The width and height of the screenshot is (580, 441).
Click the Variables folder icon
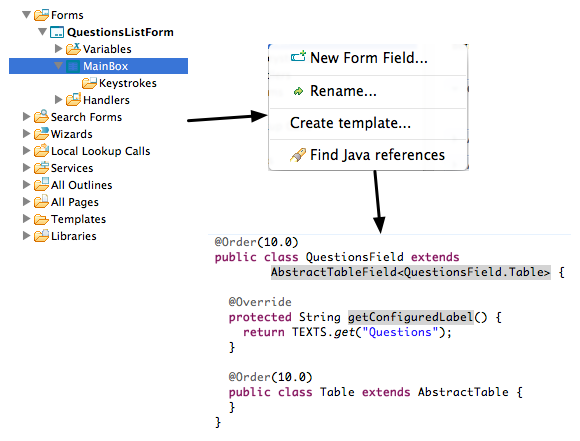73,49
